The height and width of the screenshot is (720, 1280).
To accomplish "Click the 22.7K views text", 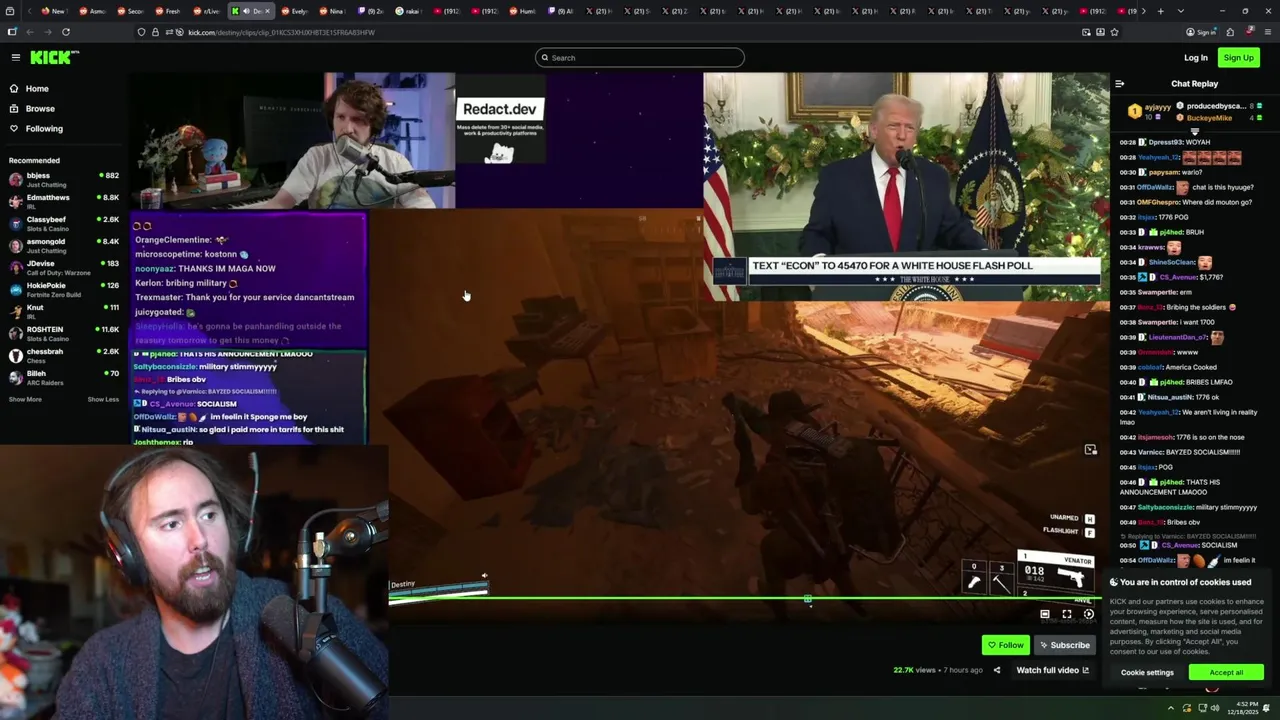I will [x=914, y=670].
